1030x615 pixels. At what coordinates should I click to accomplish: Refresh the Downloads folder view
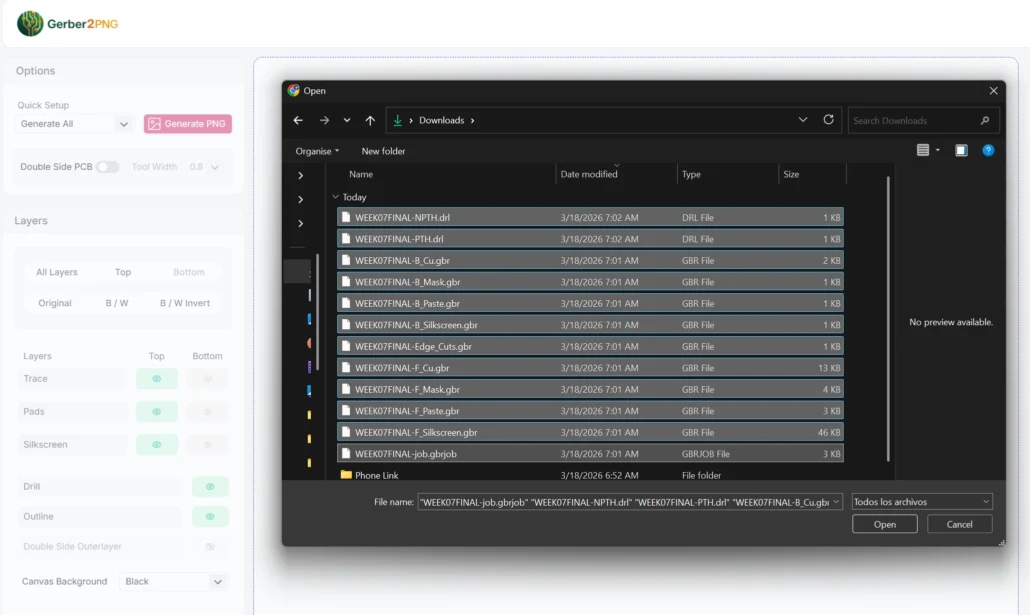828,119
